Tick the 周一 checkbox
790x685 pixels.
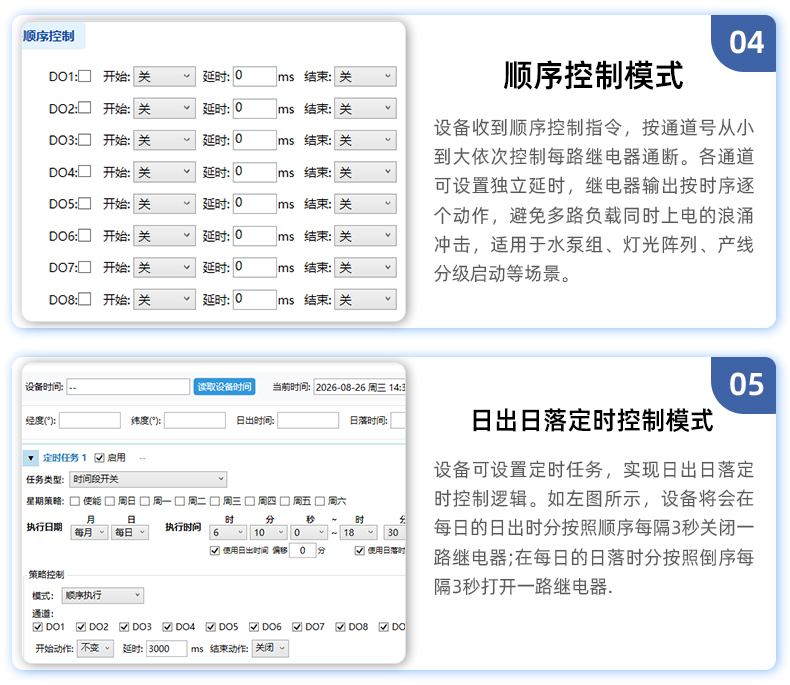click(145, 501)
